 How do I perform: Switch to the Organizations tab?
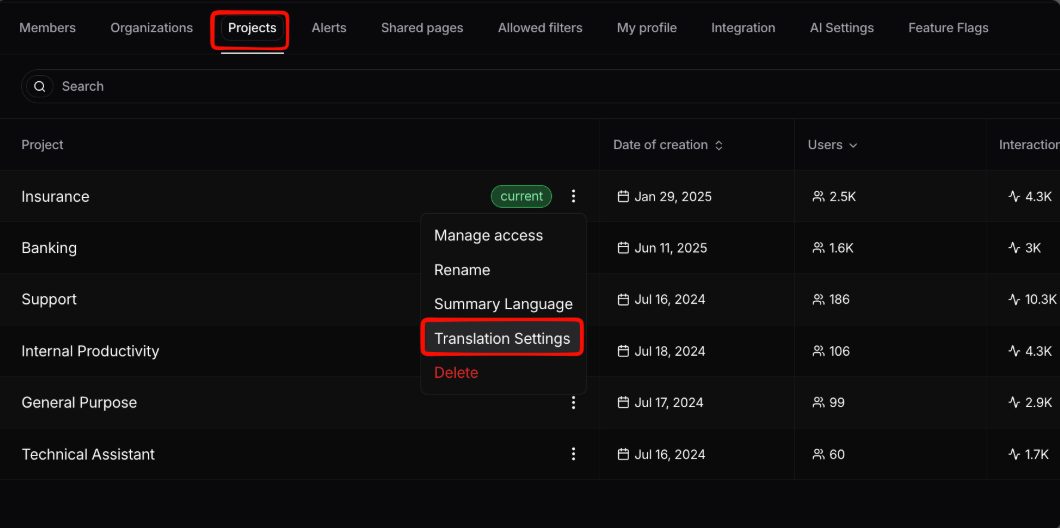(151, 28)
